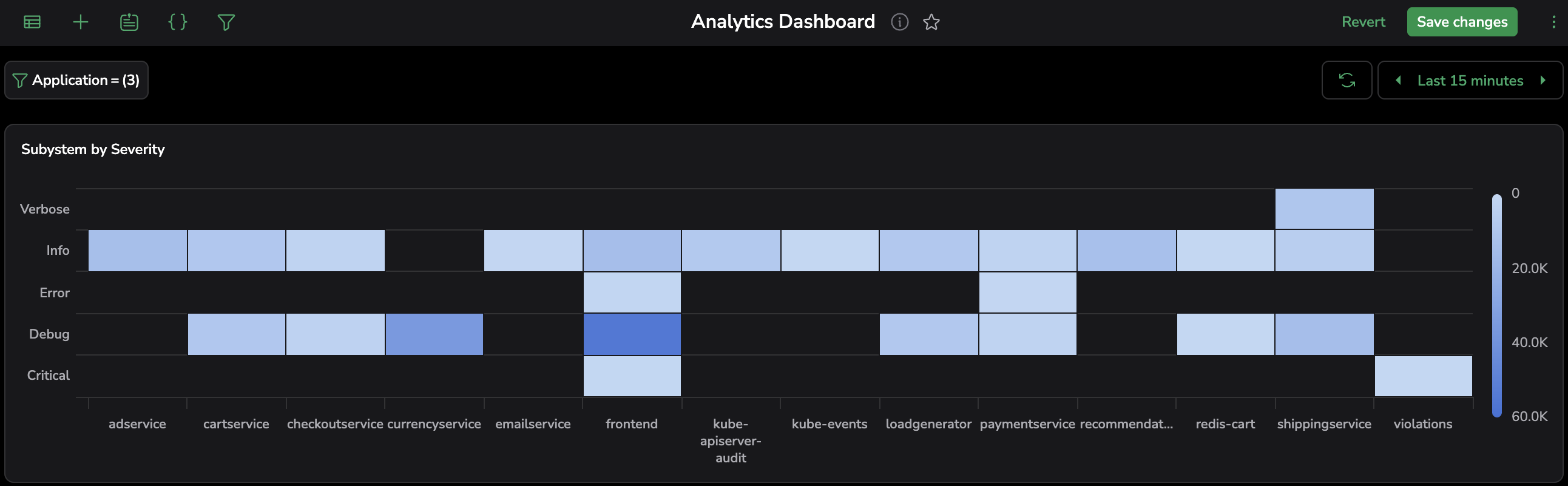Go to next time range arrow
The width and height of the screenshot is (1568, 486).
pos(1543,80)
